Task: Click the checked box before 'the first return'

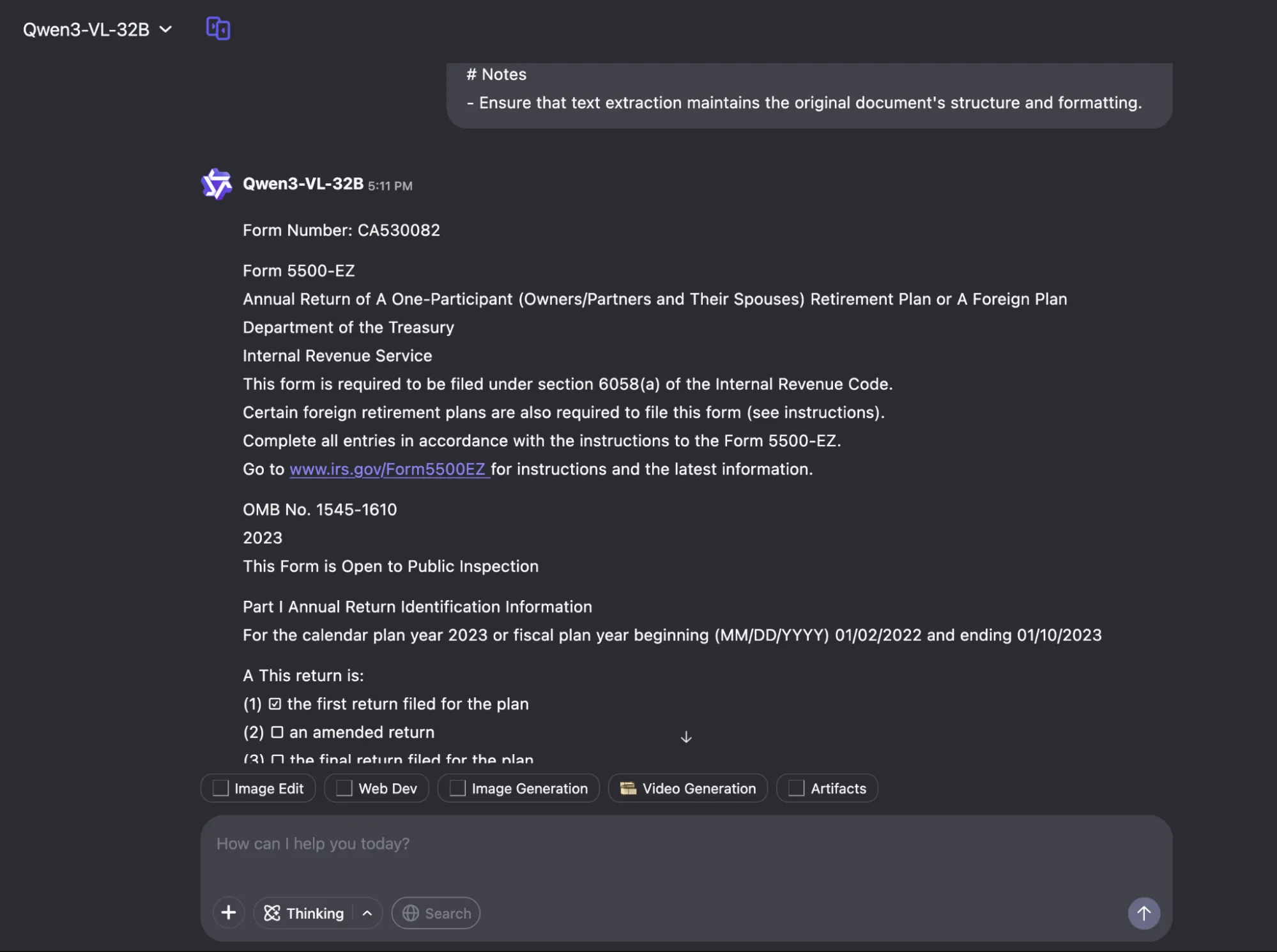Action: (x=275, y=704)
